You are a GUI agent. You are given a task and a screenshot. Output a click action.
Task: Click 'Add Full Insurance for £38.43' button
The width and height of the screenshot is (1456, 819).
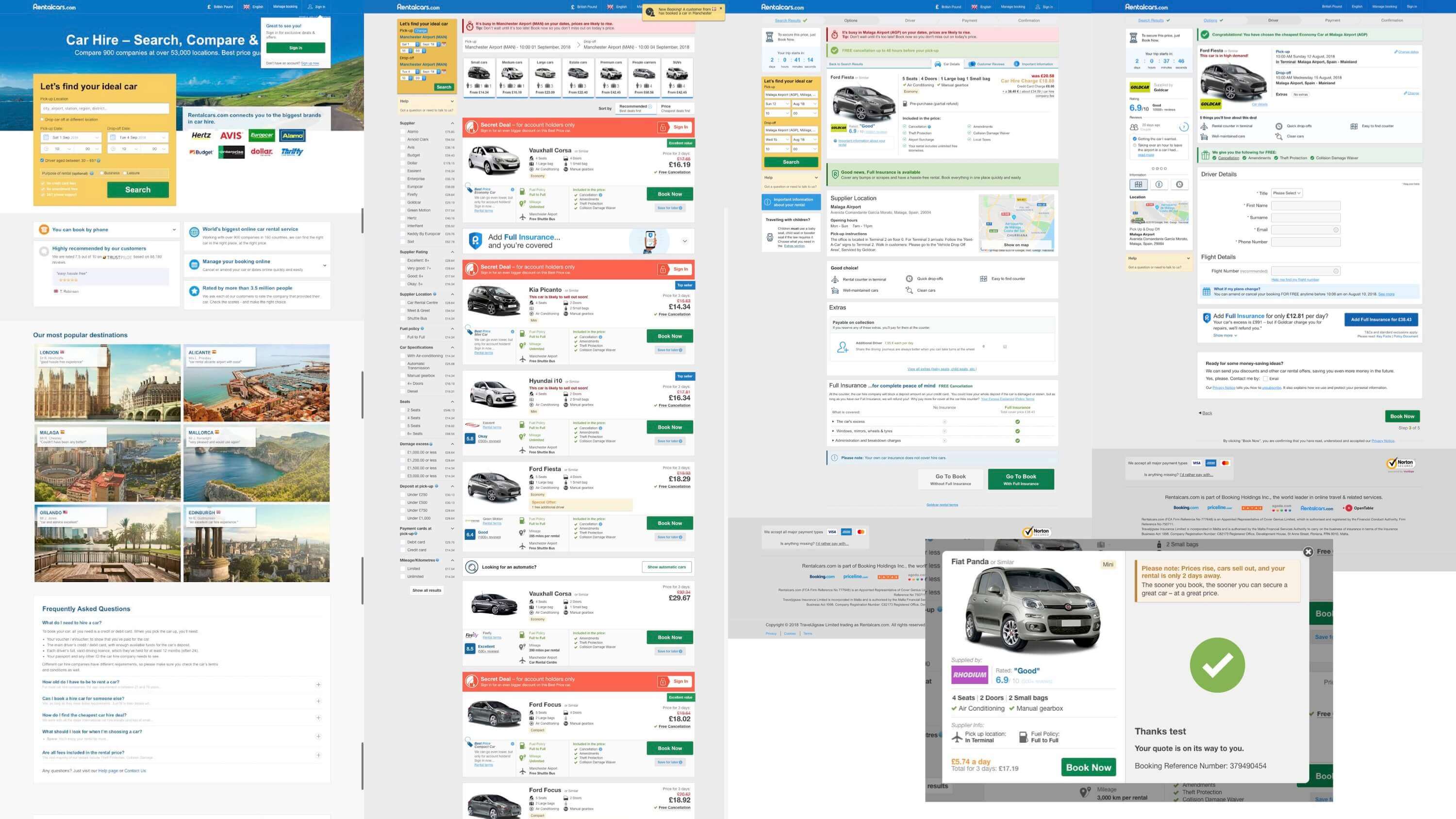(1381, 319)
